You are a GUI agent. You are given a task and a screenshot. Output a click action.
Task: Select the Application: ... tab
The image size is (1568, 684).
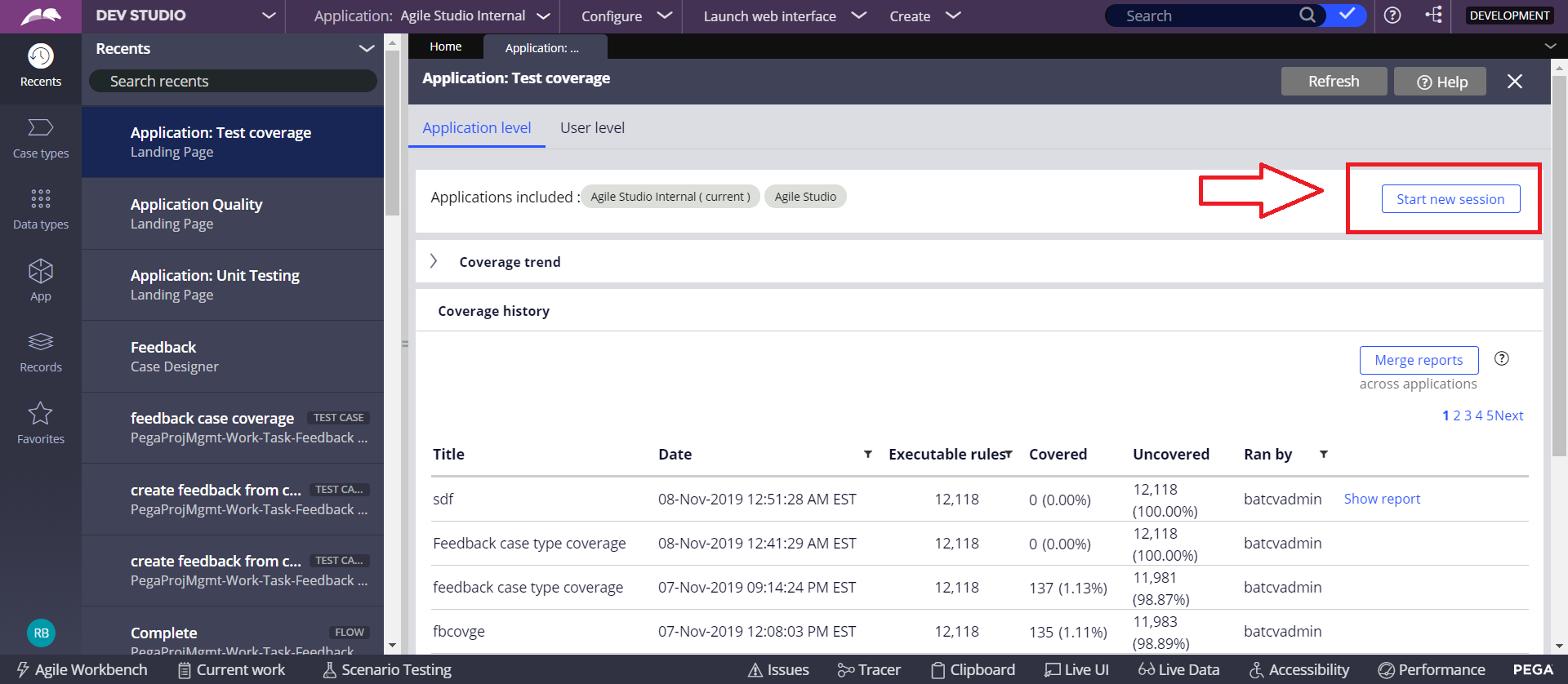[x=546, y=47]
